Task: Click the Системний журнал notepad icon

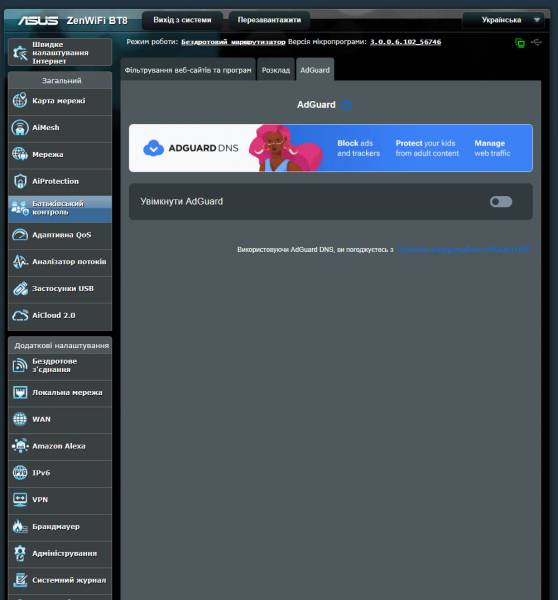Action: tap(20, 580)
